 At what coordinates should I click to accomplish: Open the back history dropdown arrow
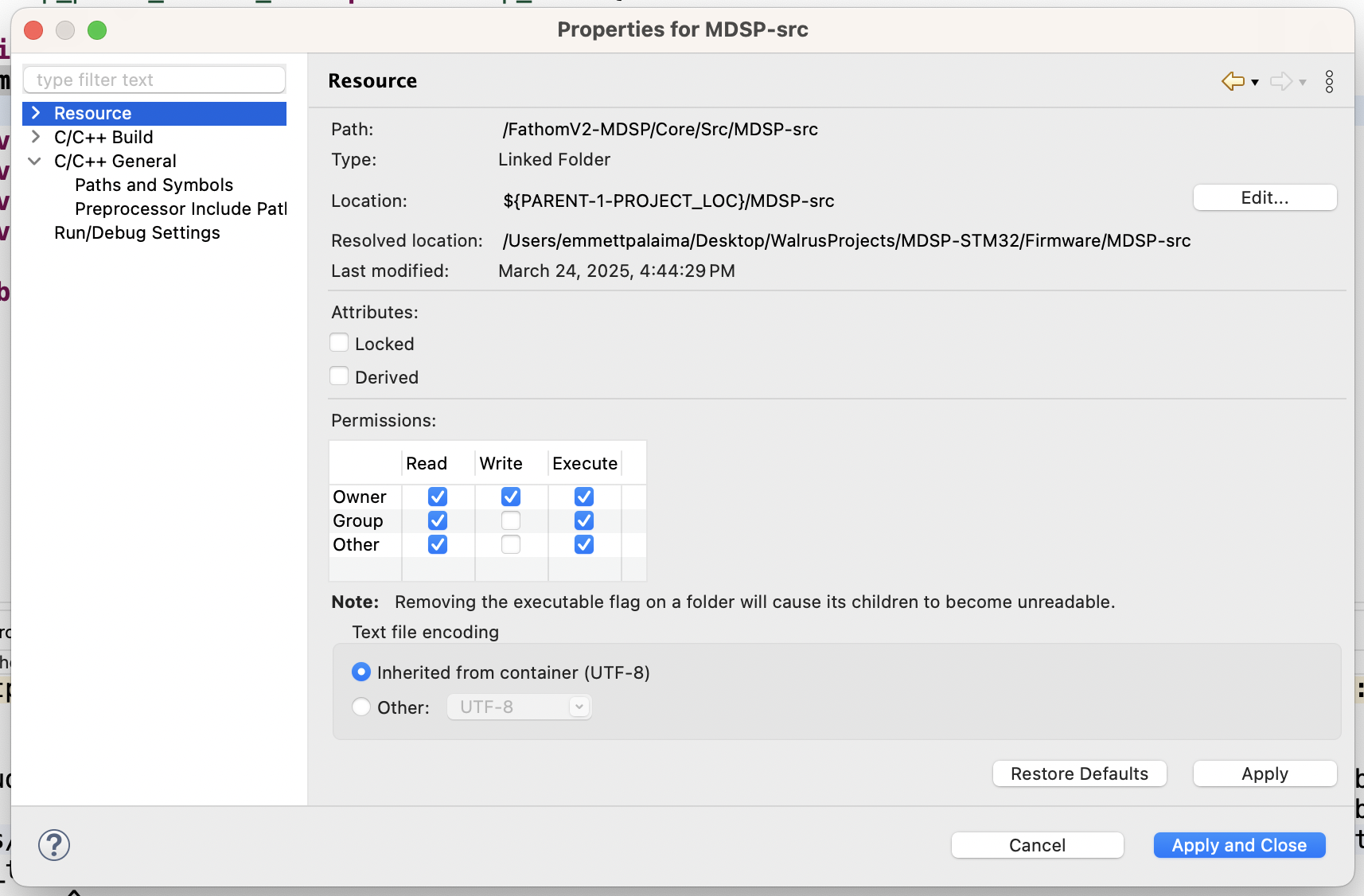click(x=1255, y=82)
